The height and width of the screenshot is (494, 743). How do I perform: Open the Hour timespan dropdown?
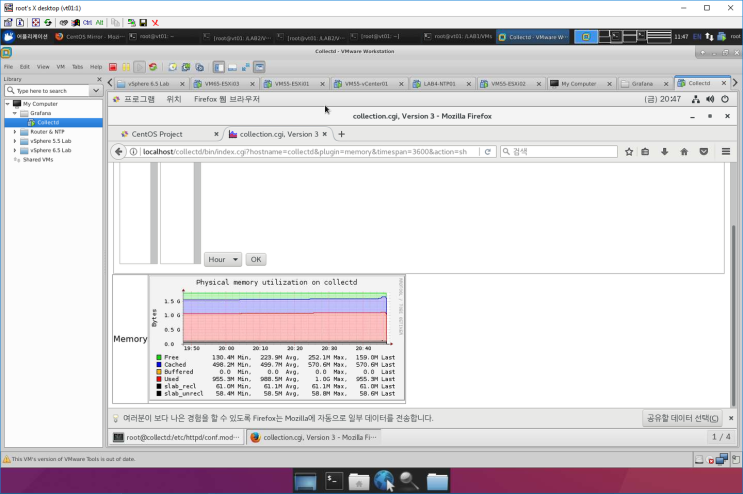[x=223, y=259]
